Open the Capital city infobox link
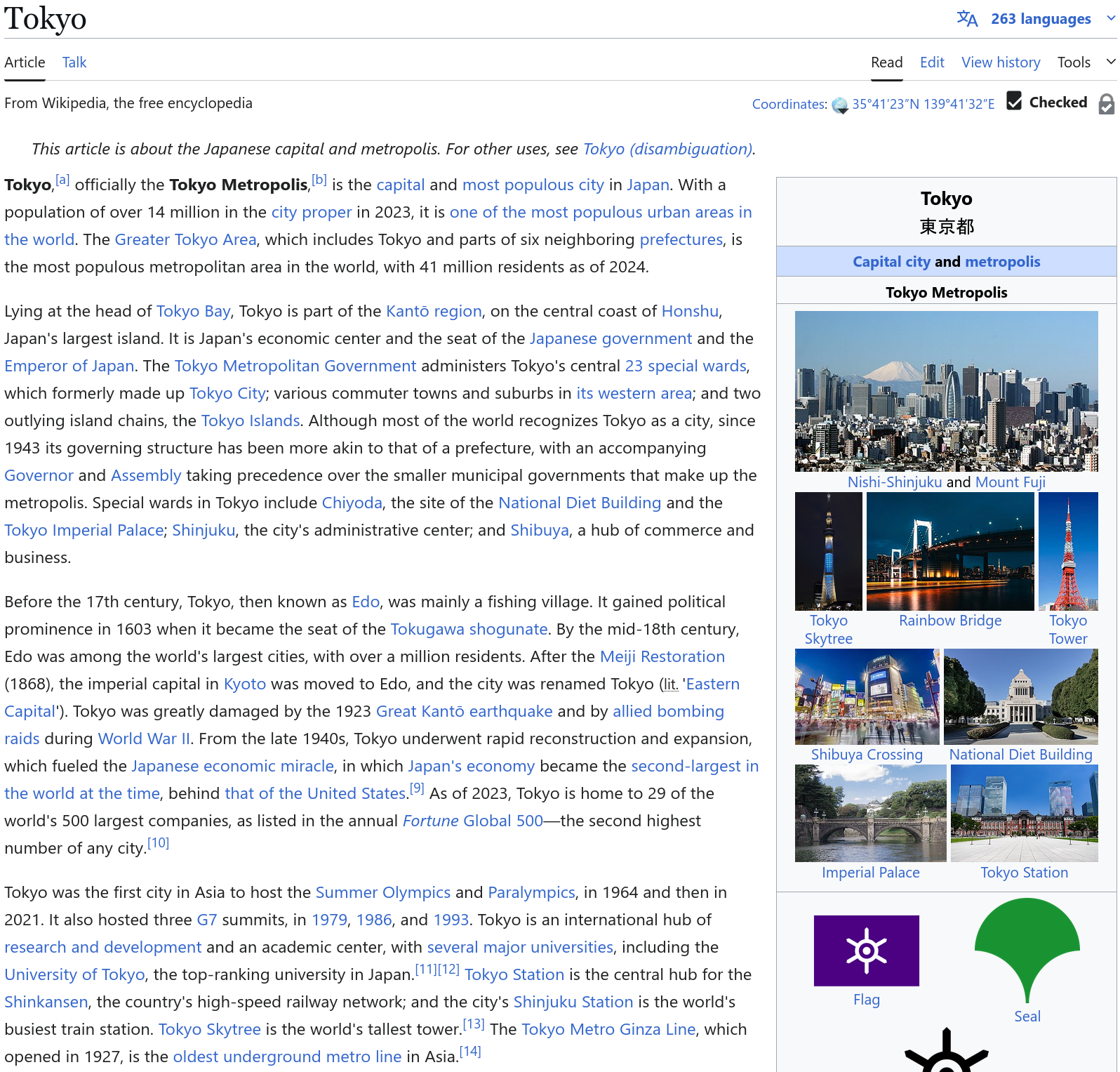The width and height of the screenshot is (1120, 1072). click(891, 262)
